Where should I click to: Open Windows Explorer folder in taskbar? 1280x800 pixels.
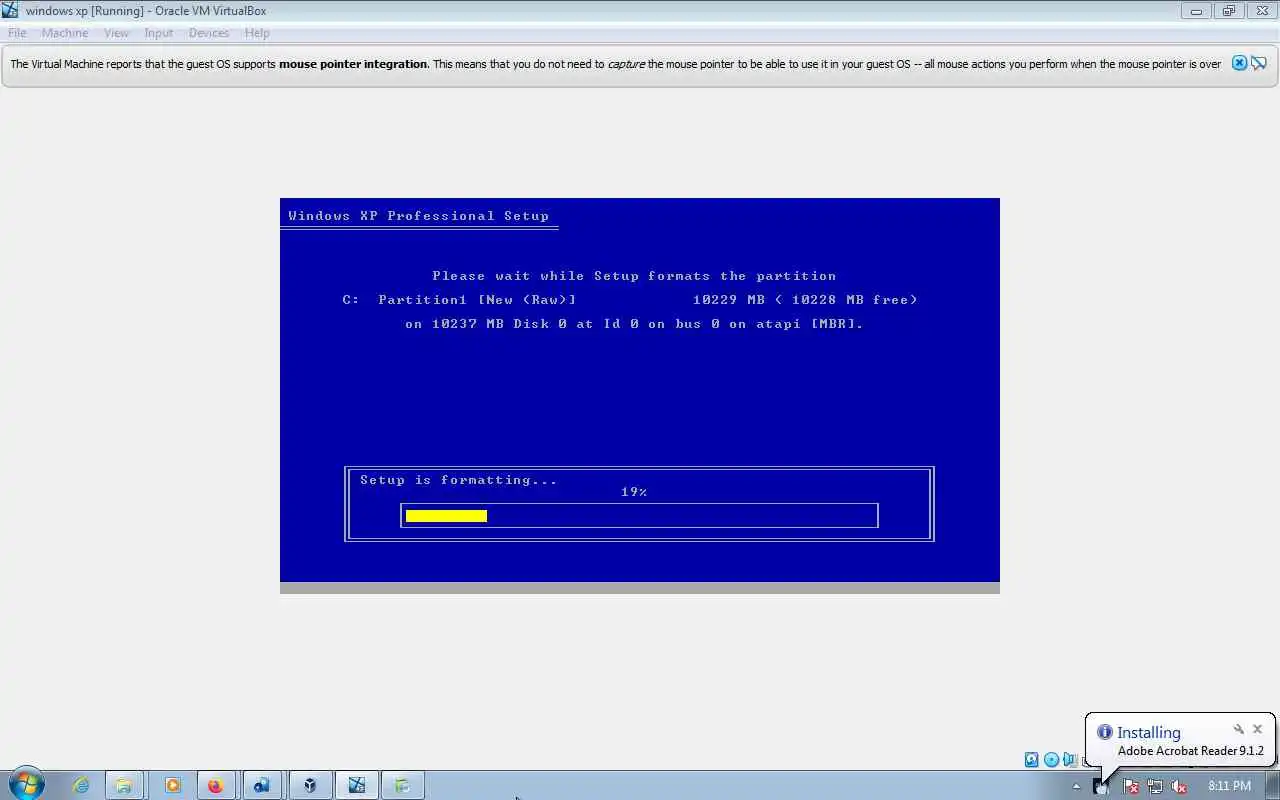(124, 785)
